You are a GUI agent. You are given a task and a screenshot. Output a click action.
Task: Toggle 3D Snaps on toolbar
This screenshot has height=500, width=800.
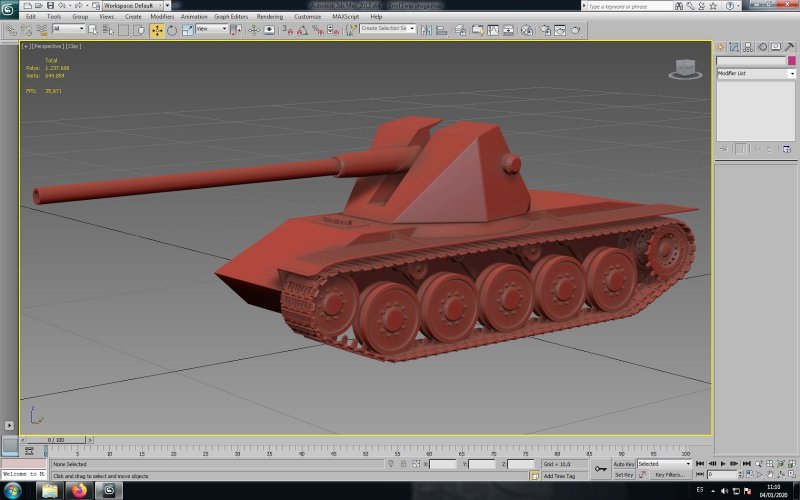pos(288,30)
